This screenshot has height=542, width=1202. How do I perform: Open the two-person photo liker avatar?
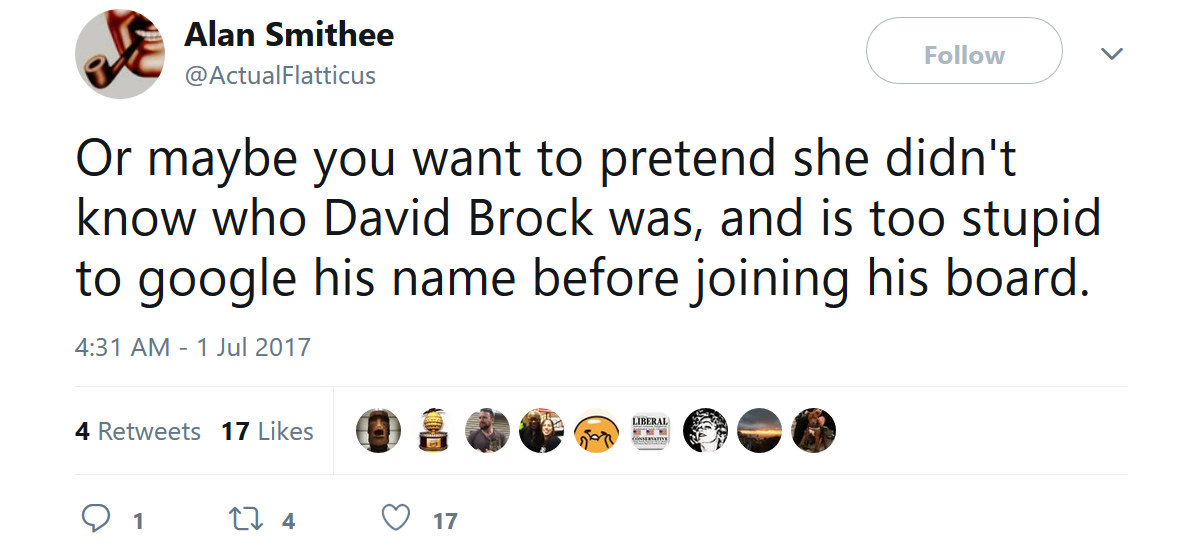(x=542, y=431)
